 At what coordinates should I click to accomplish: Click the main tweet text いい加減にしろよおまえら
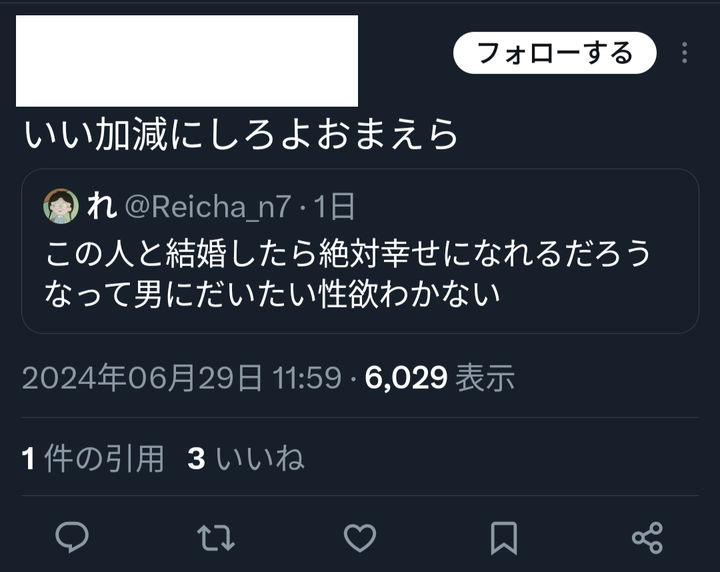241,135
